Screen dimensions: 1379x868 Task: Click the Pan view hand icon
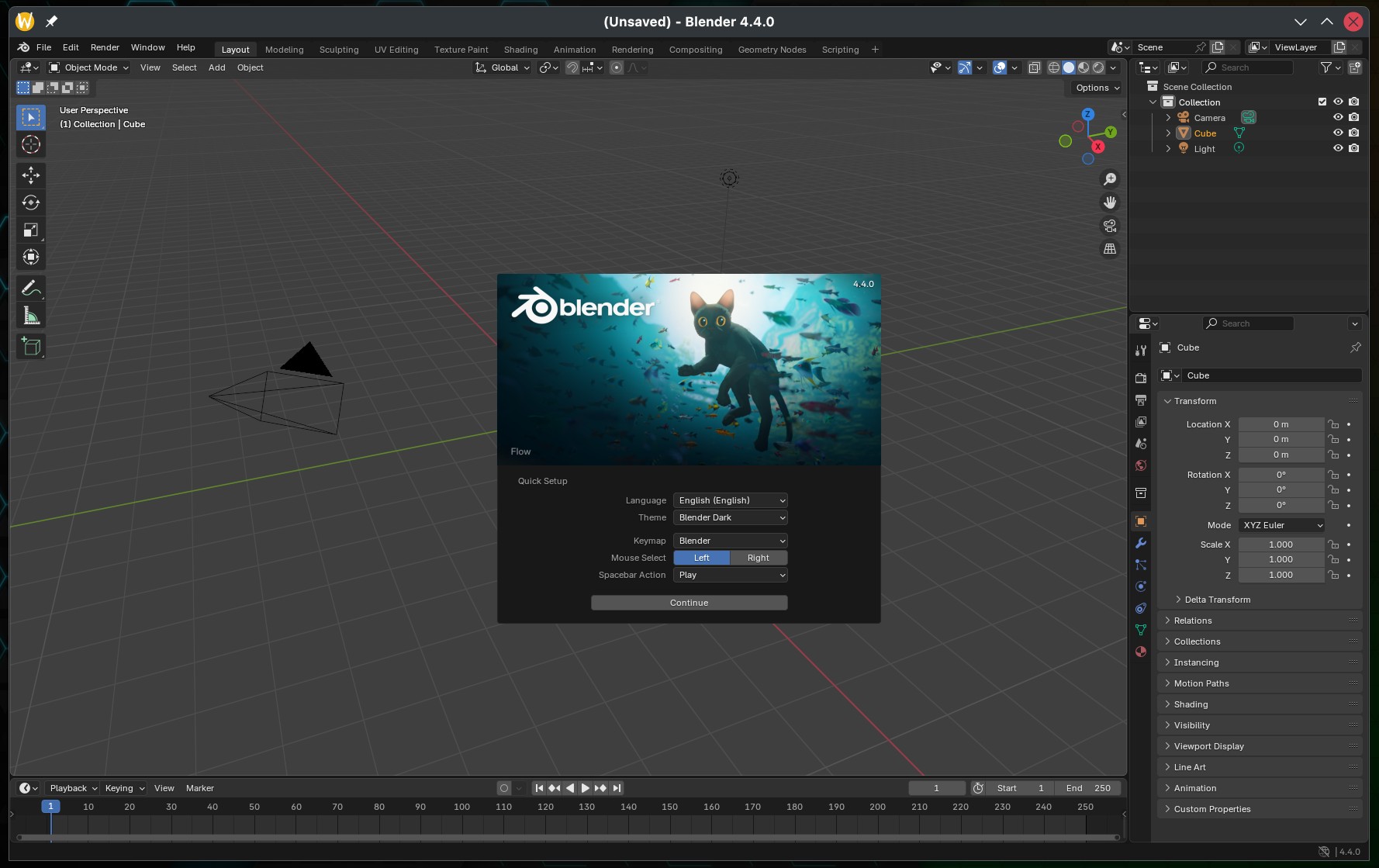click(x=1110, y=202)
